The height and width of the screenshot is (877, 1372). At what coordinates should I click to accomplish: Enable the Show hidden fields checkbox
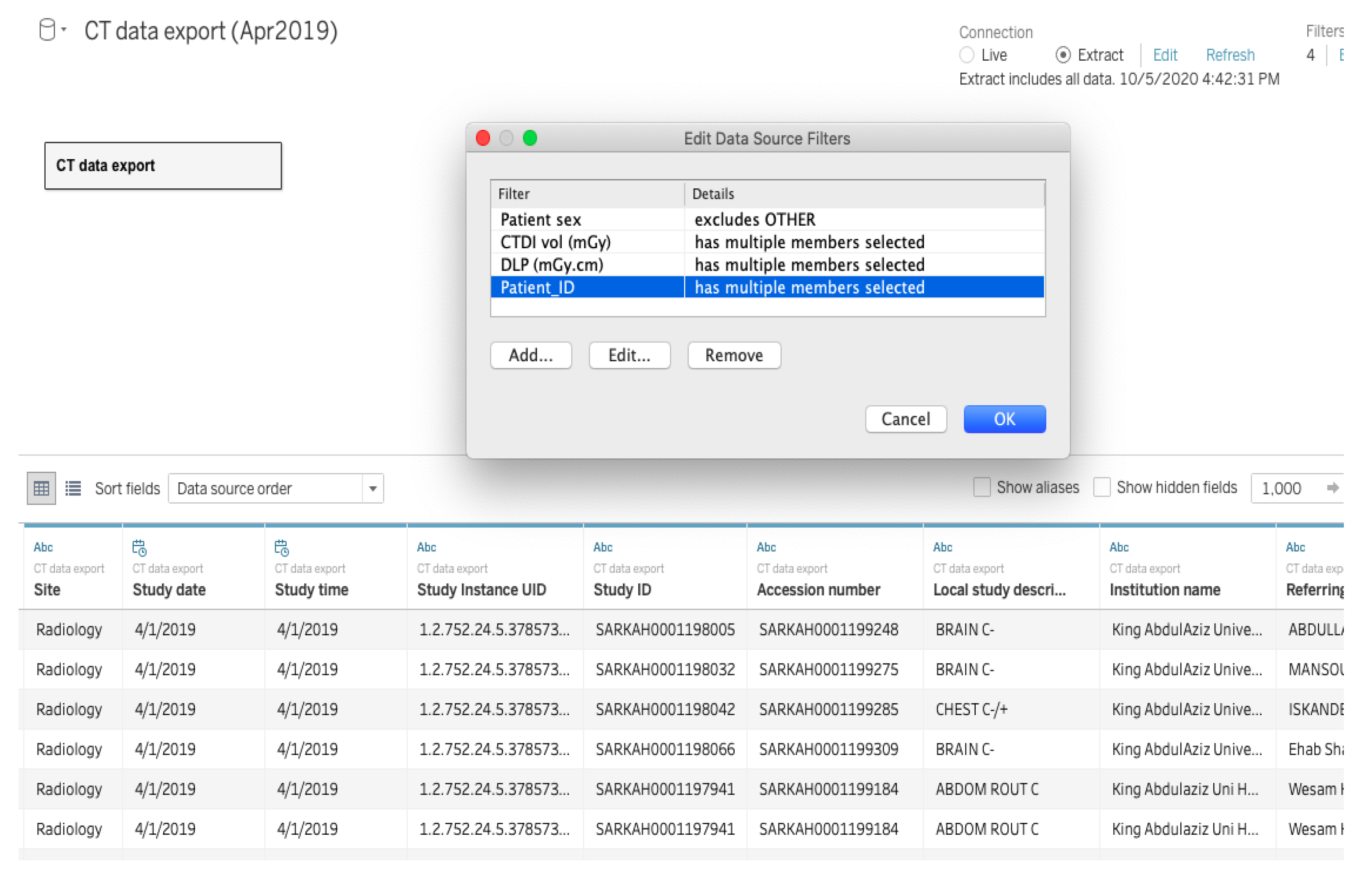[1101, 487]
